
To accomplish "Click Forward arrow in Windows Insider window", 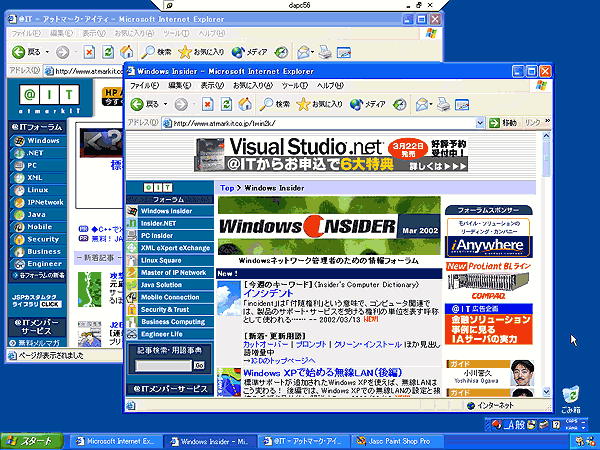I will [x=181, y=104].
